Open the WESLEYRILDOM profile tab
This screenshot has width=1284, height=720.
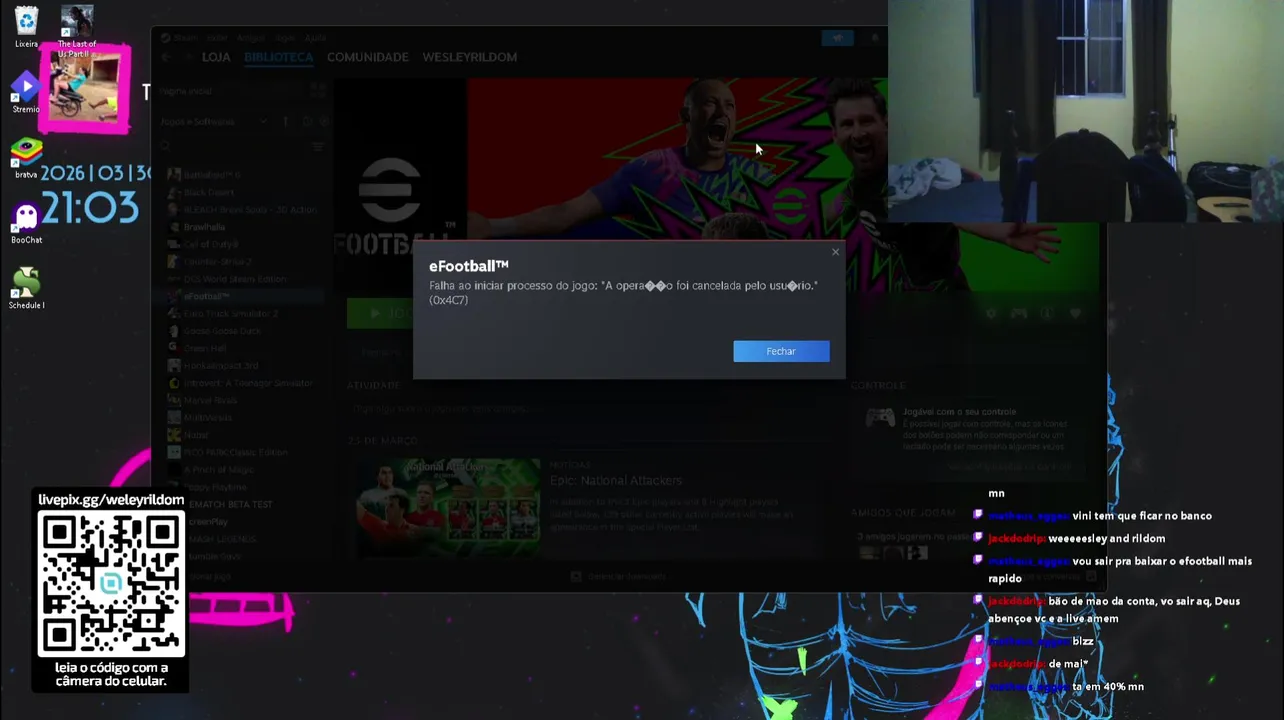point(469,57)
